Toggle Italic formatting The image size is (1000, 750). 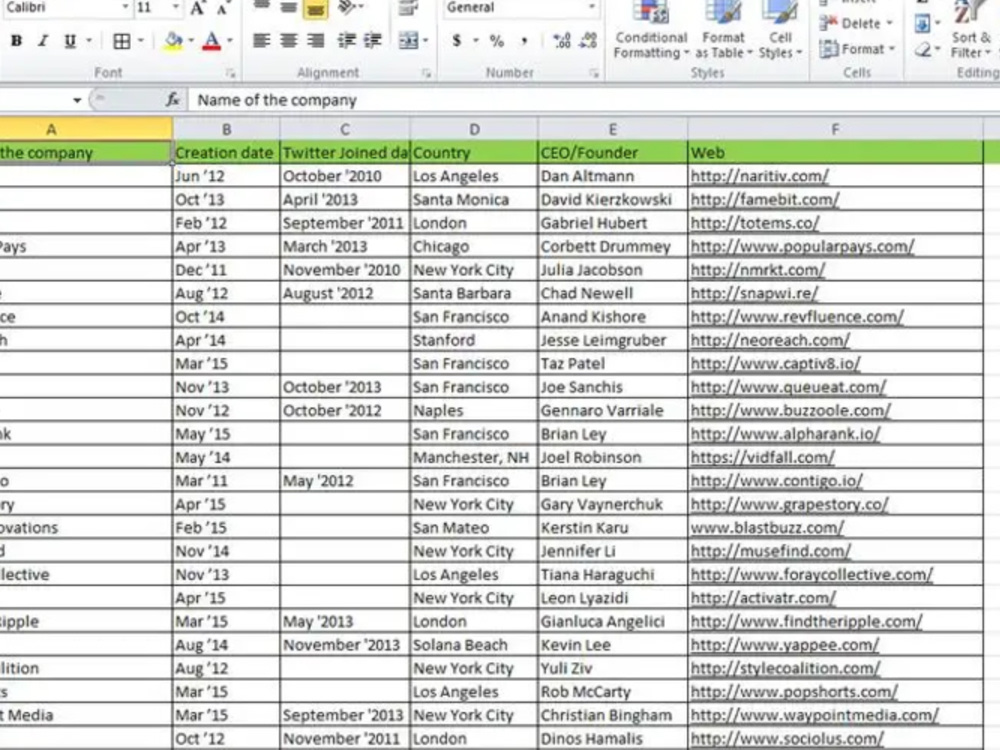43,41
